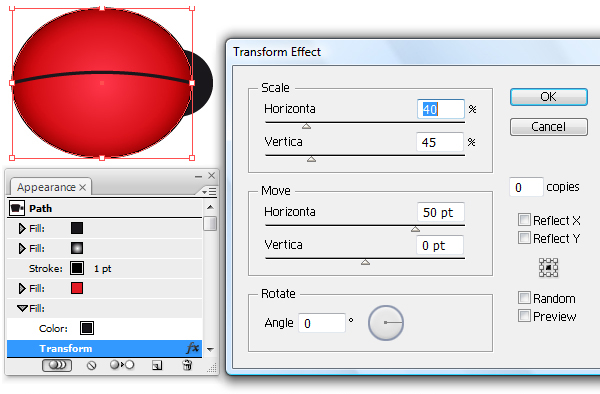Viewport: 600px width, 394px height.
Task: Collapse the expanded bottom Fill entry
Action: 23,308
